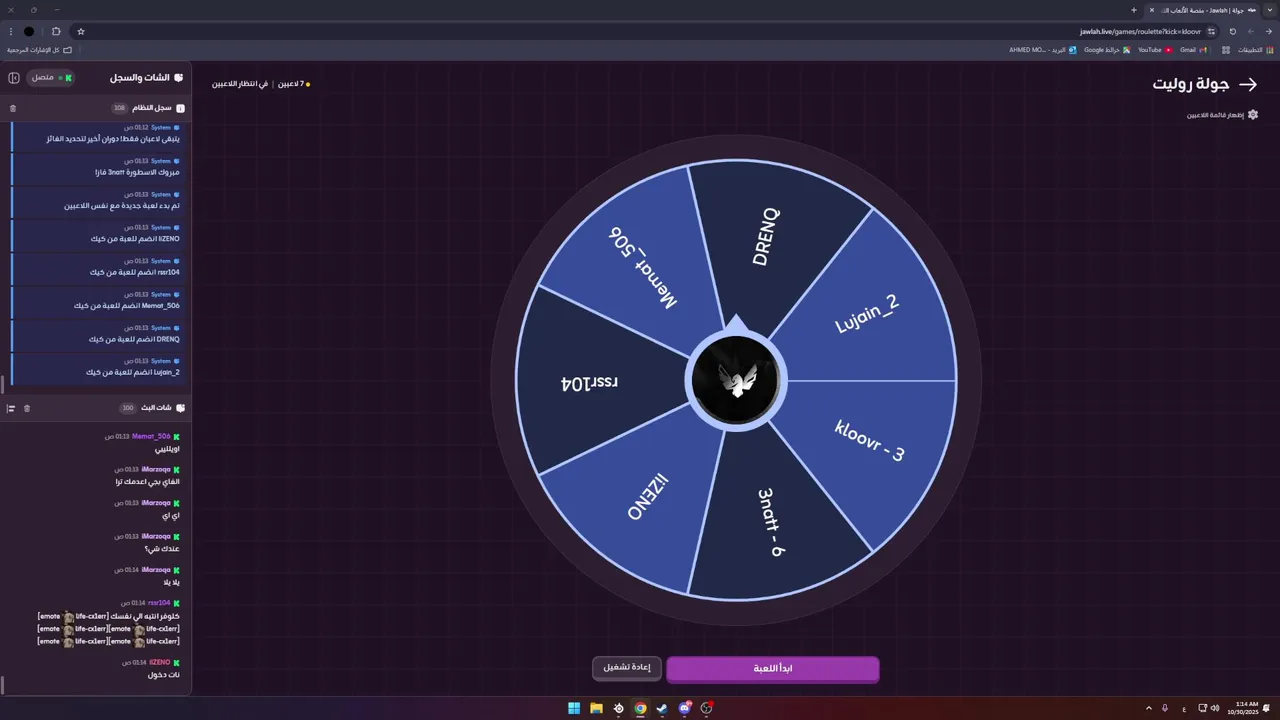
Task: Reload the jawlah.live page
Action: pyautogui.click(x=1232, y=31)
